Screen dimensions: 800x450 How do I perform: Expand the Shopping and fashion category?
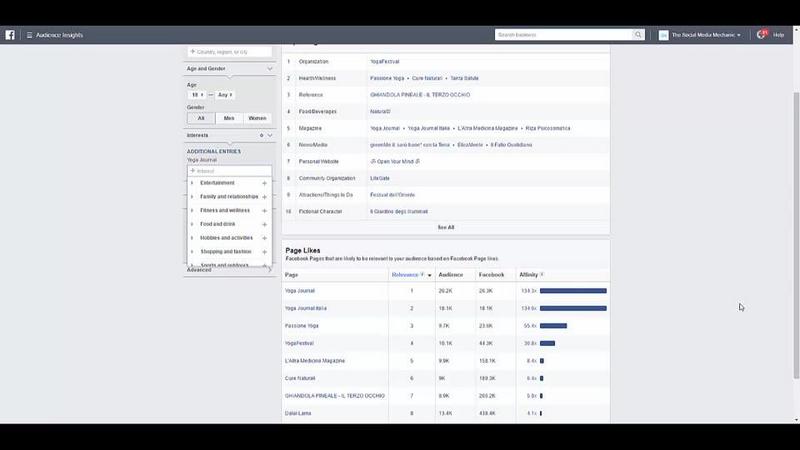[x=192, y=252]
